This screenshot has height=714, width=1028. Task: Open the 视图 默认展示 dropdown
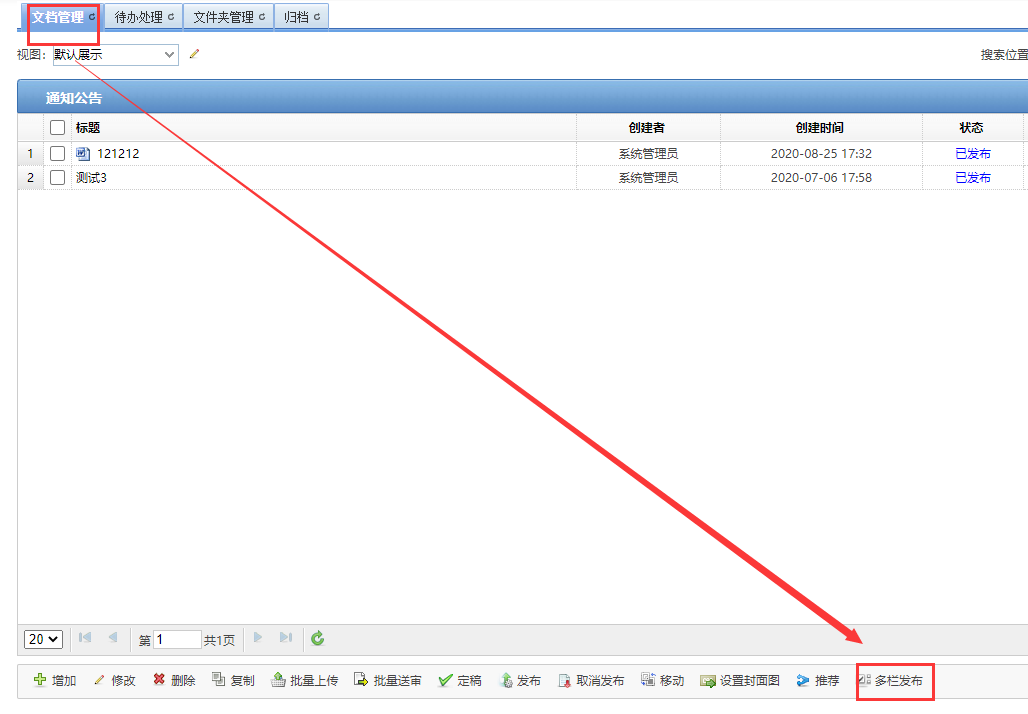(x=115, y=55)
